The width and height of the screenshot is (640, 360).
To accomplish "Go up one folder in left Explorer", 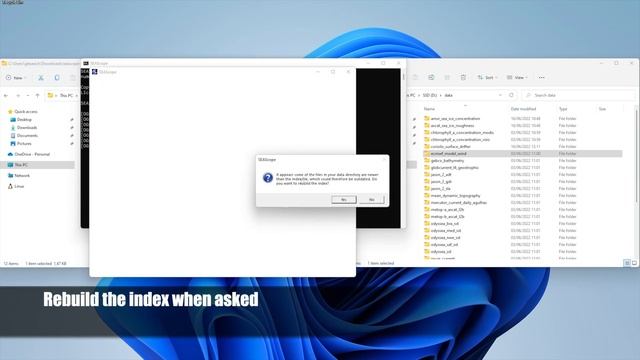I will (x=38, y=96).
